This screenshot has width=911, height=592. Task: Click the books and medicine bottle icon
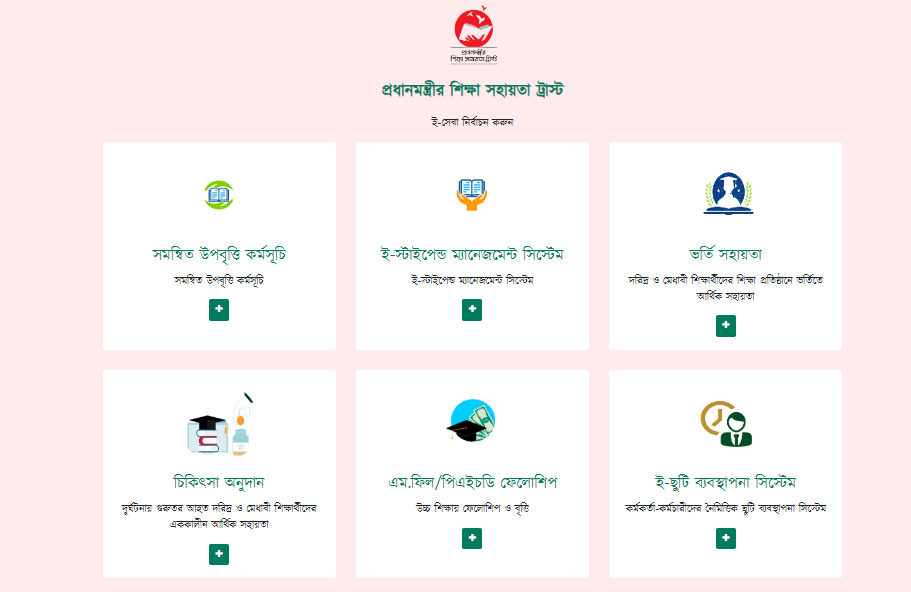pos(220,424)
